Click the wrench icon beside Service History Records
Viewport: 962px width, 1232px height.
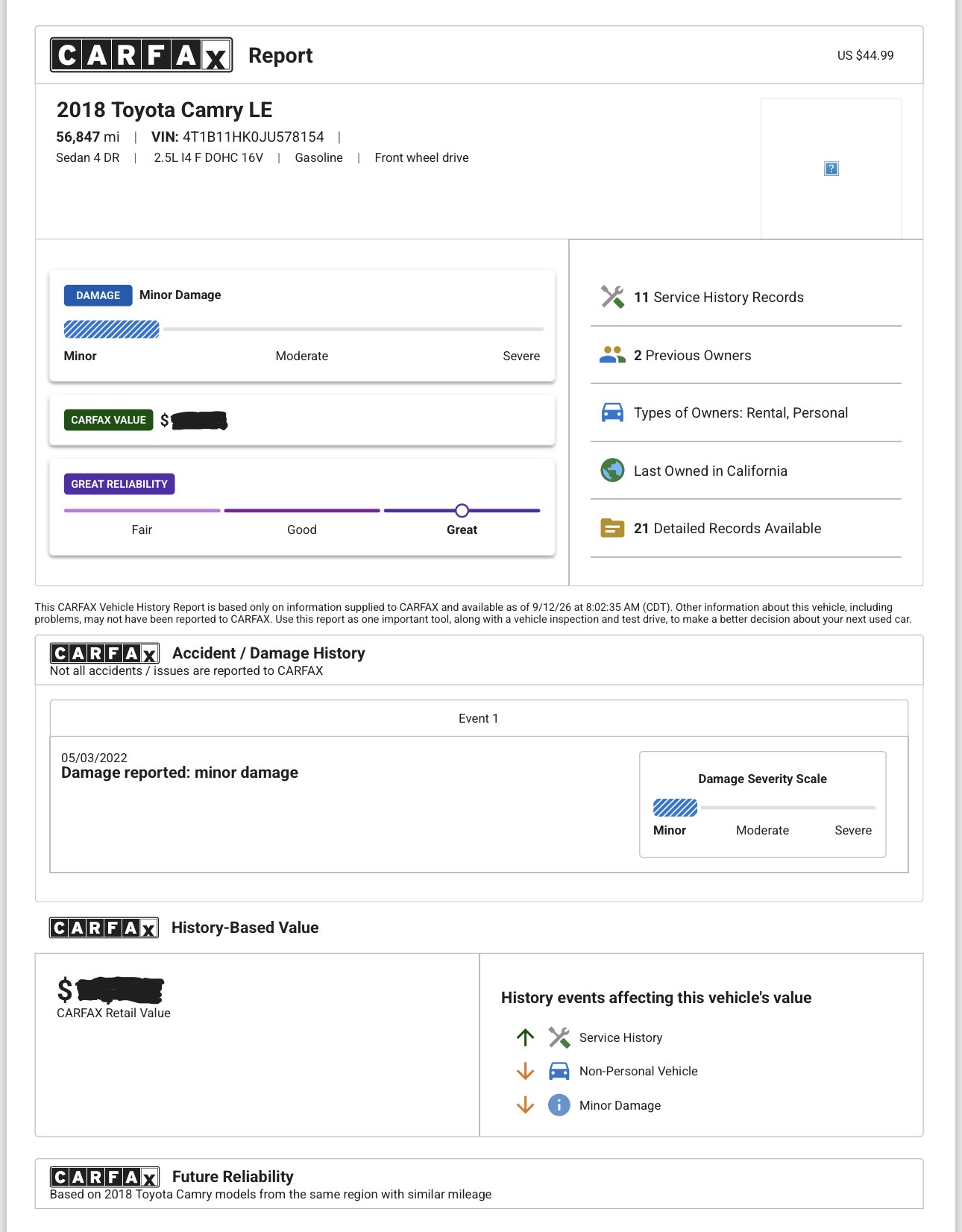(x=612, y=297)
